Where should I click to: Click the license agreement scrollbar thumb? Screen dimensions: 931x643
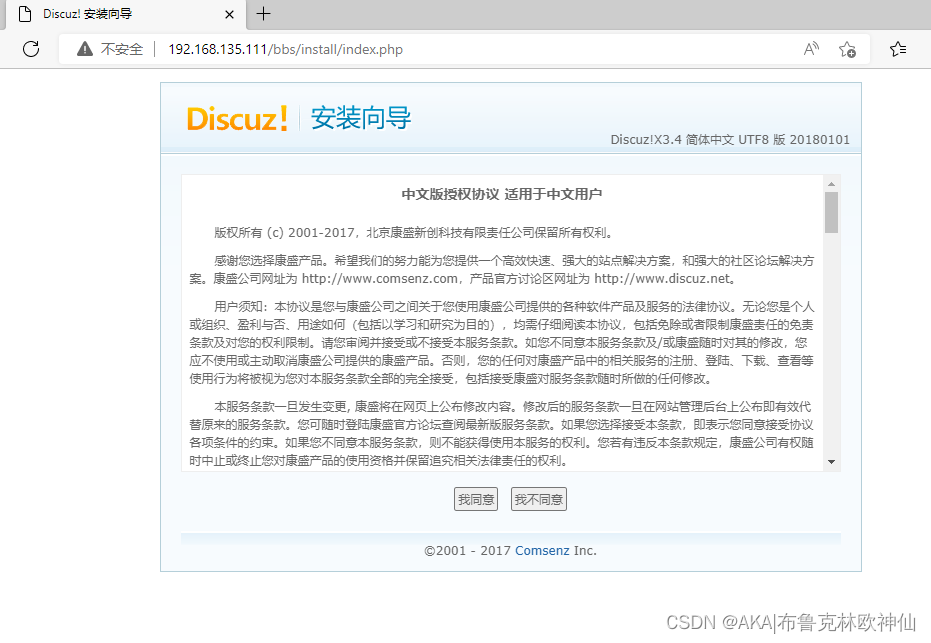pos(831,212)
